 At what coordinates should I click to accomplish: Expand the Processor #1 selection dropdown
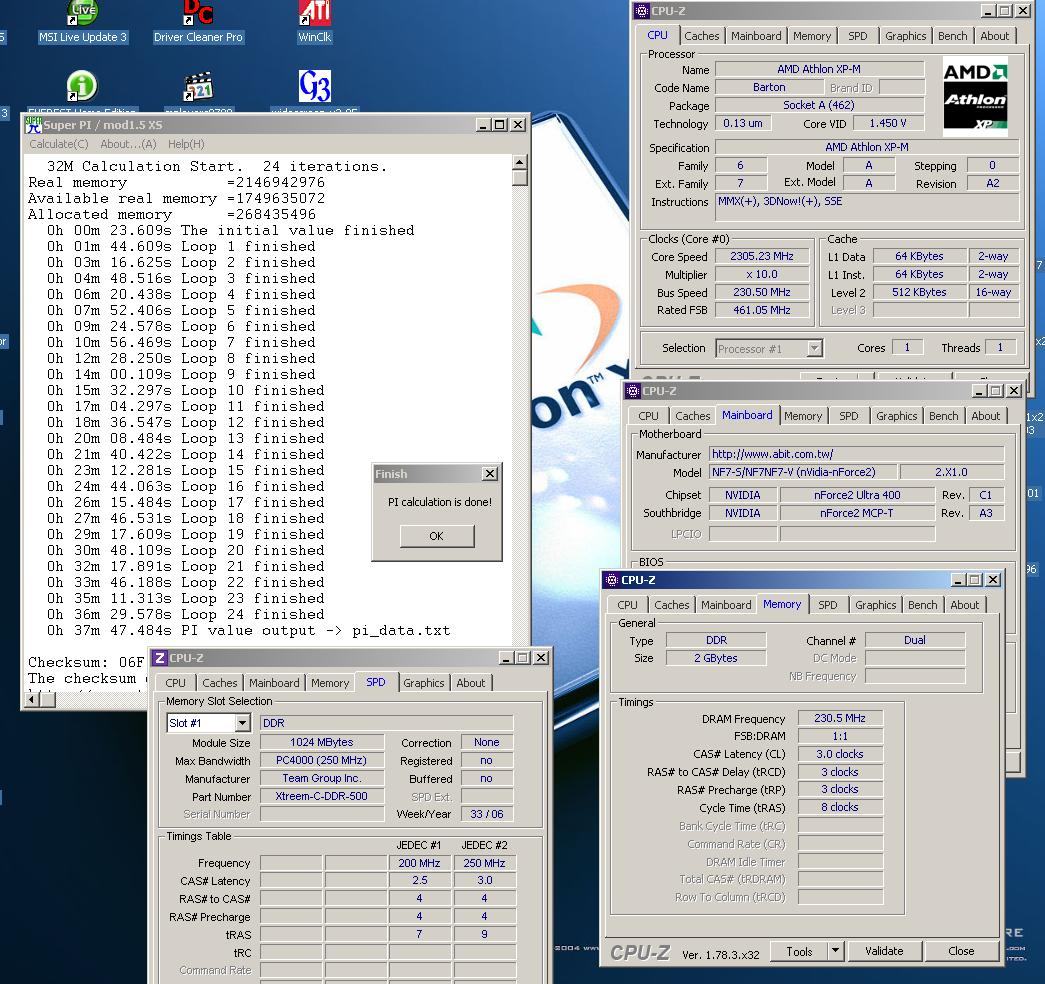814,348
